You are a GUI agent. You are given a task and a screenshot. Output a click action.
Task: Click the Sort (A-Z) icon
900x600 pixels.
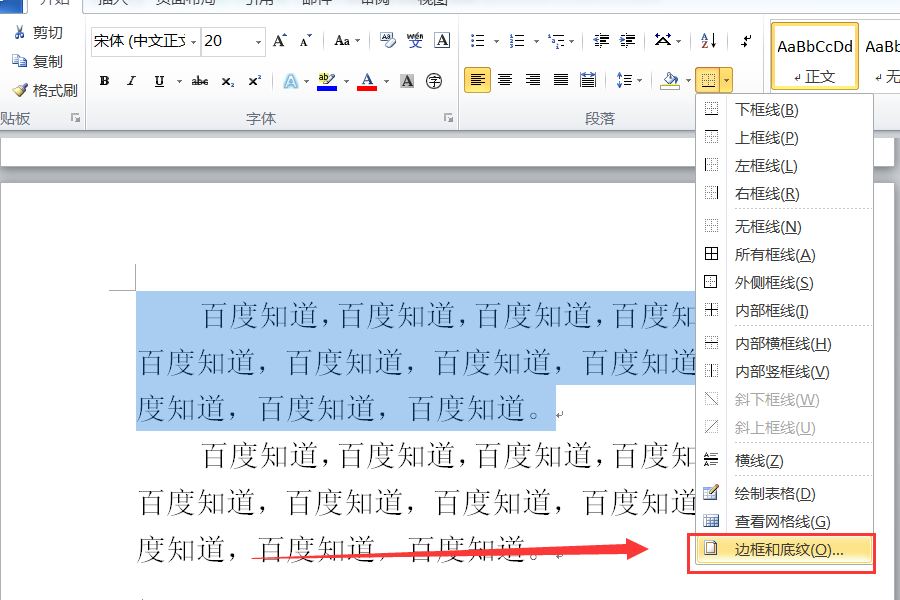pyautogui.click(x=708, y=40)
